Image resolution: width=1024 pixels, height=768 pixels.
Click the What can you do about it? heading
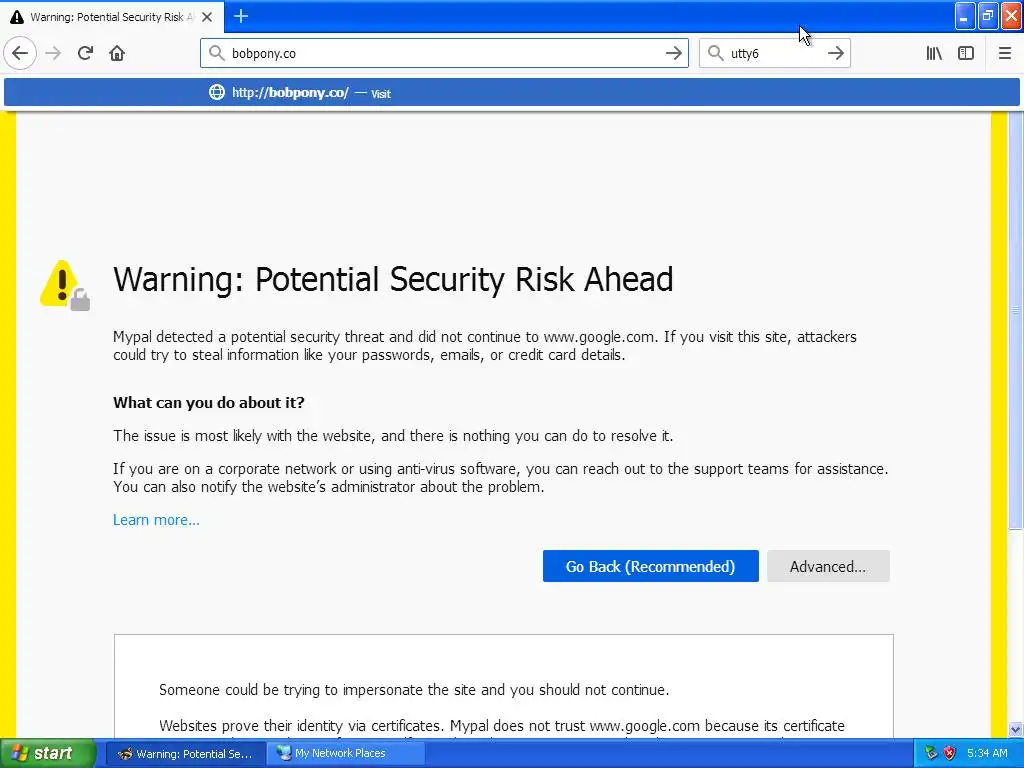[209, 402]
